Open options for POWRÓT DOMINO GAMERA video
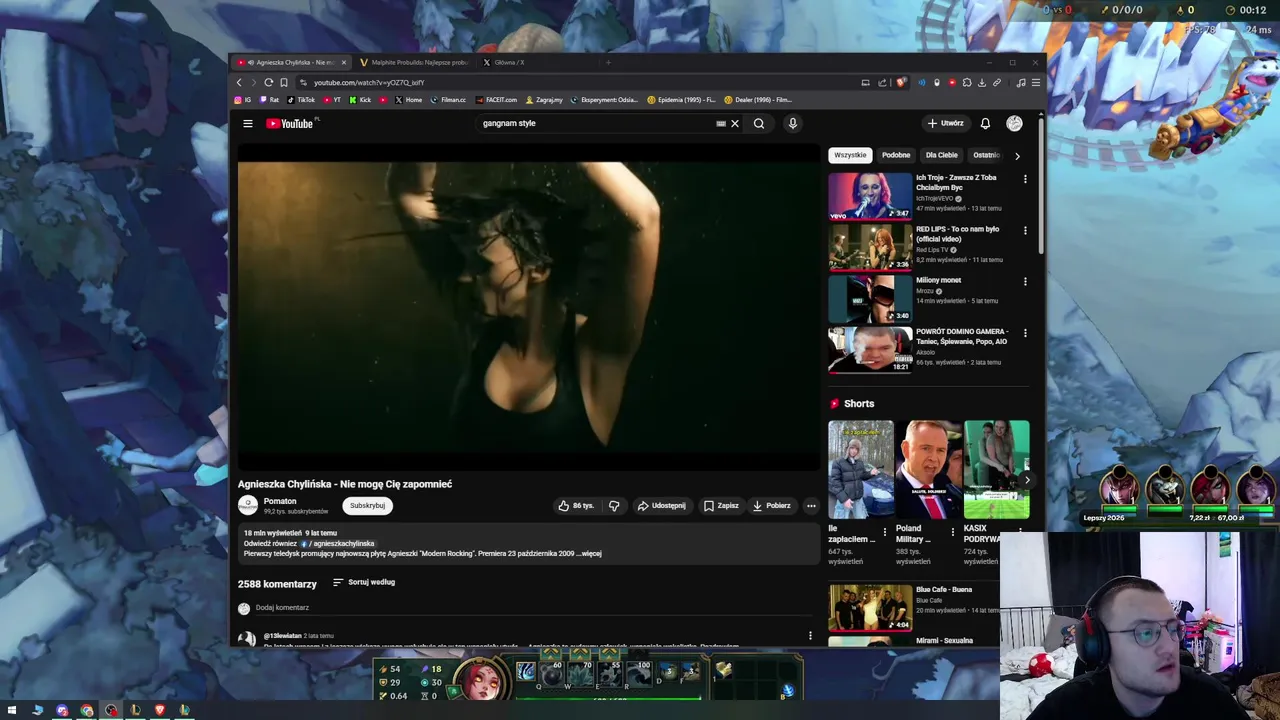 coord(1024,333)
